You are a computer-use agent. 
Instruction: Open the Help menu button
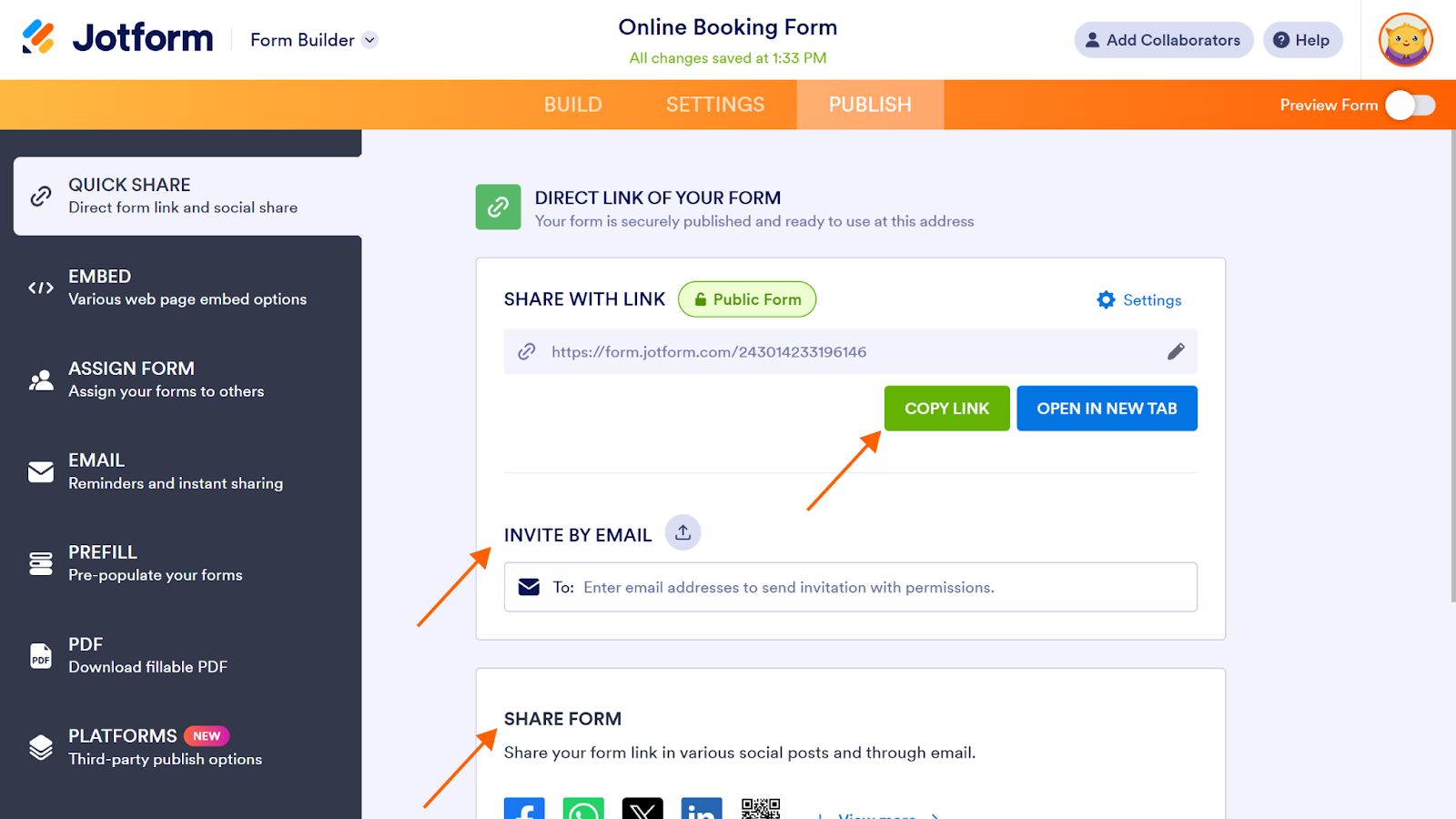point(1302,40)
